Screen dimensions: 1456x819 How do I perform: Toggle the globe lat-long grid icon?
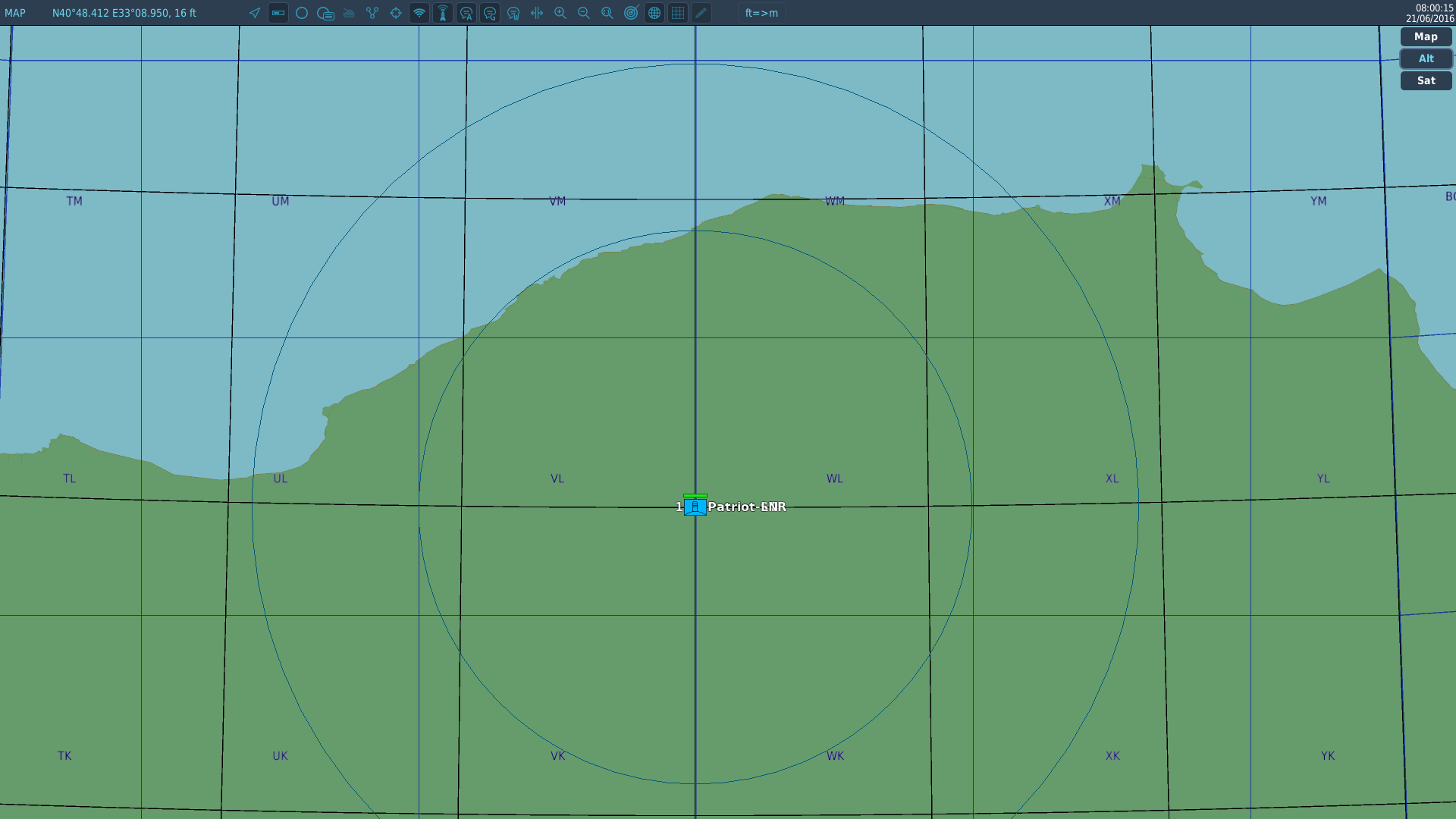pos(654,13)
